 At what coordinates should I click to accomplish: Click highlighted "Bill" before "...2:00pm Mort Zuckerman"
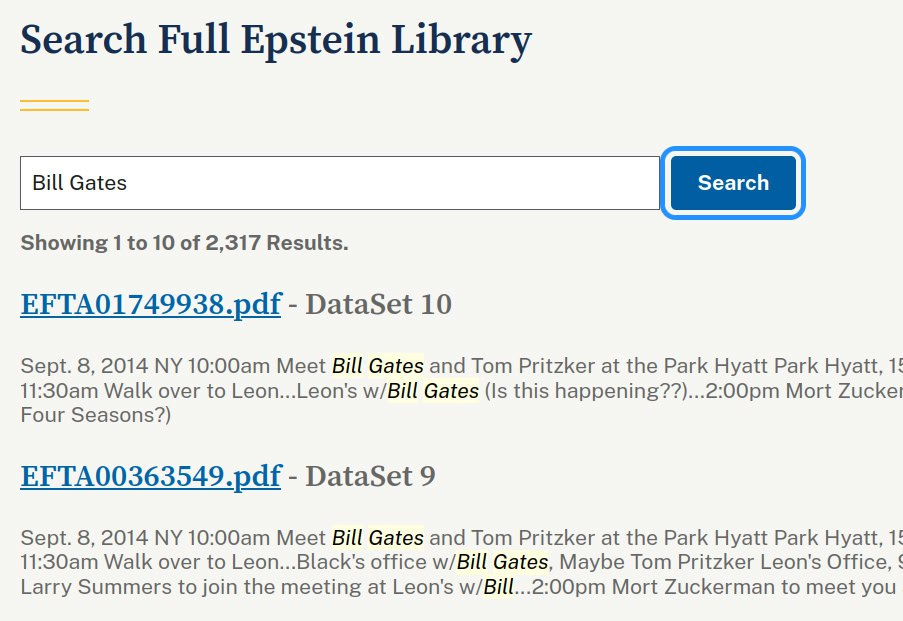(x=498, y=587)
